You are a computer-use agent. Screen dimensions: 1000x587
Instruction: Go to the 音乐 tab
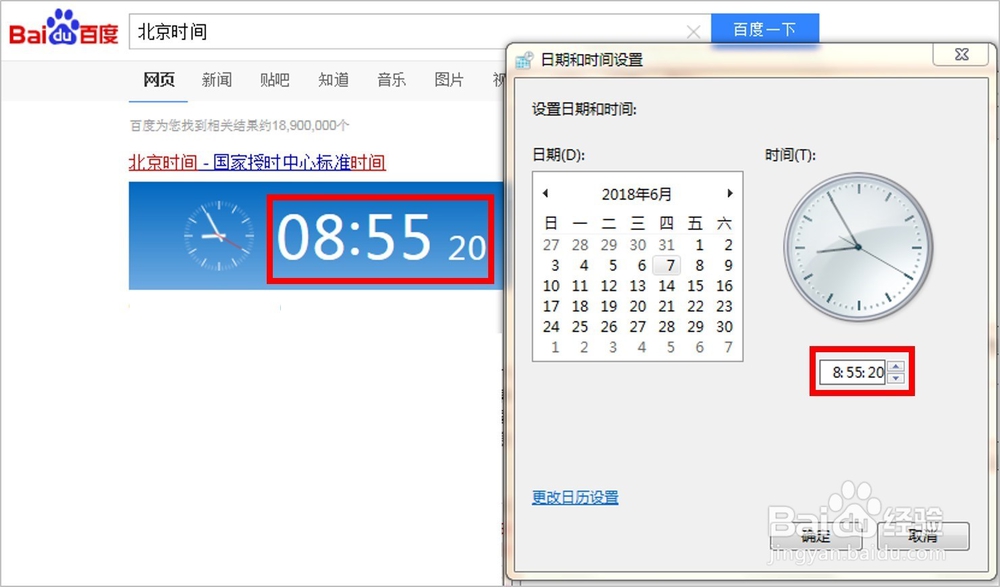pyautogui.click(x=392, y=80)
